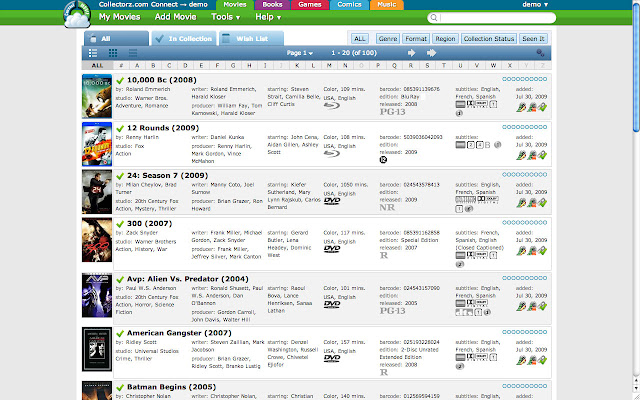Expand the Help menu

tap(268, 17)
